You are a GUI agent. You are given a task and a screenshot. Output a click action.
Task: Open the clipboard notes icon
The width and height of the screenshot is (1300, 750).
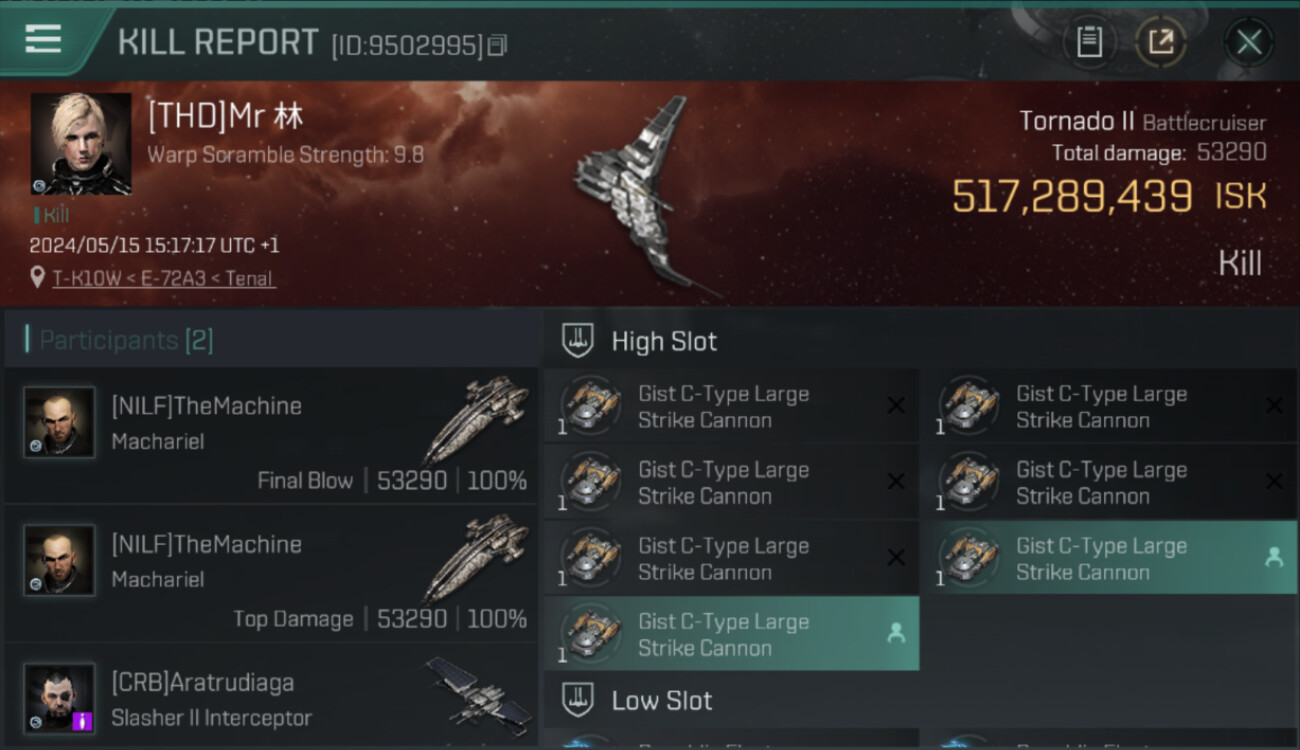pyautogui.click(x=1089, y=42)
